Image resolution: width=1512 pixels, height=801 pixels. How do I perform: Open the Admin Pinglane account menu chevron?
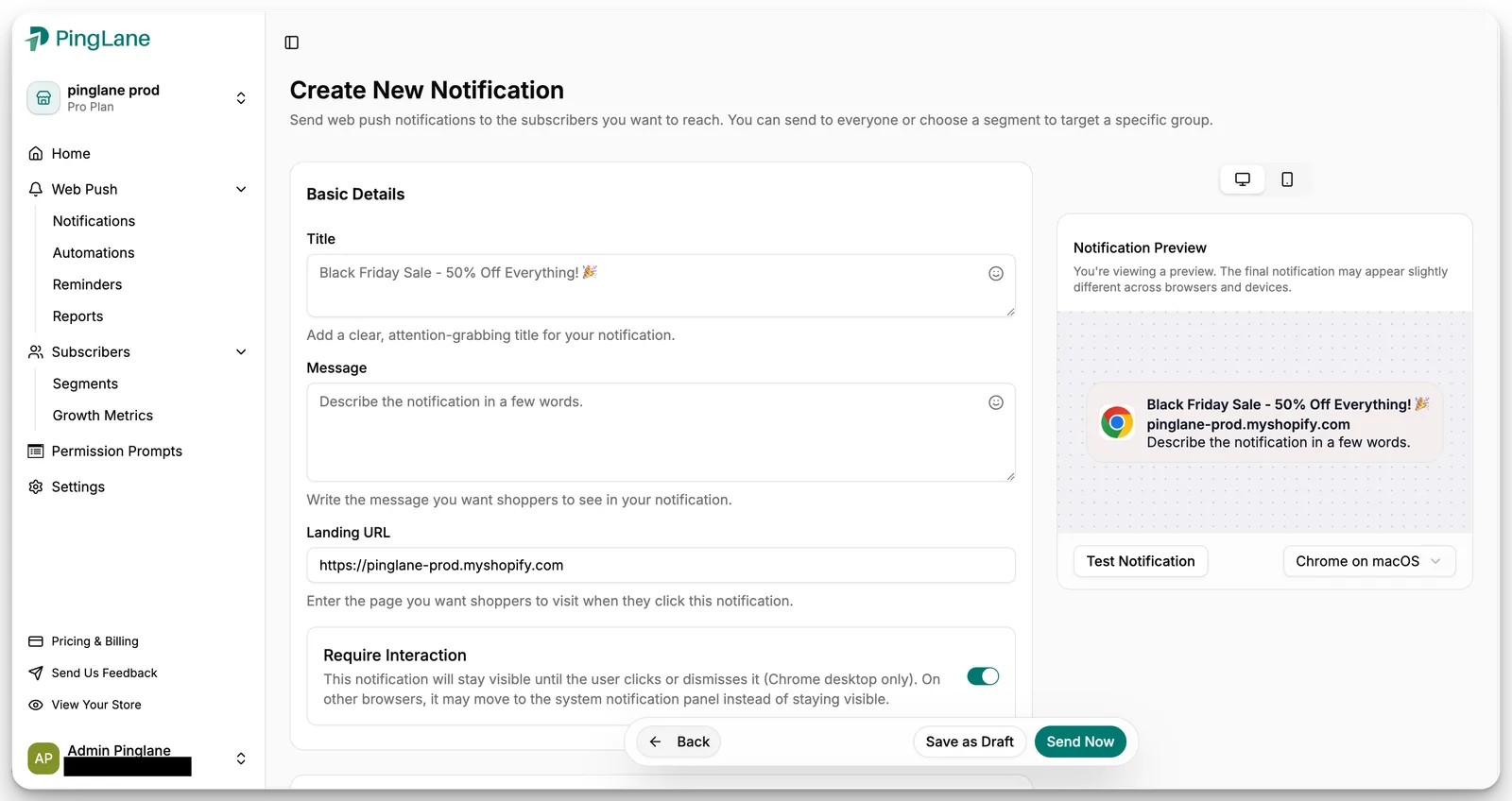point(241,758)
